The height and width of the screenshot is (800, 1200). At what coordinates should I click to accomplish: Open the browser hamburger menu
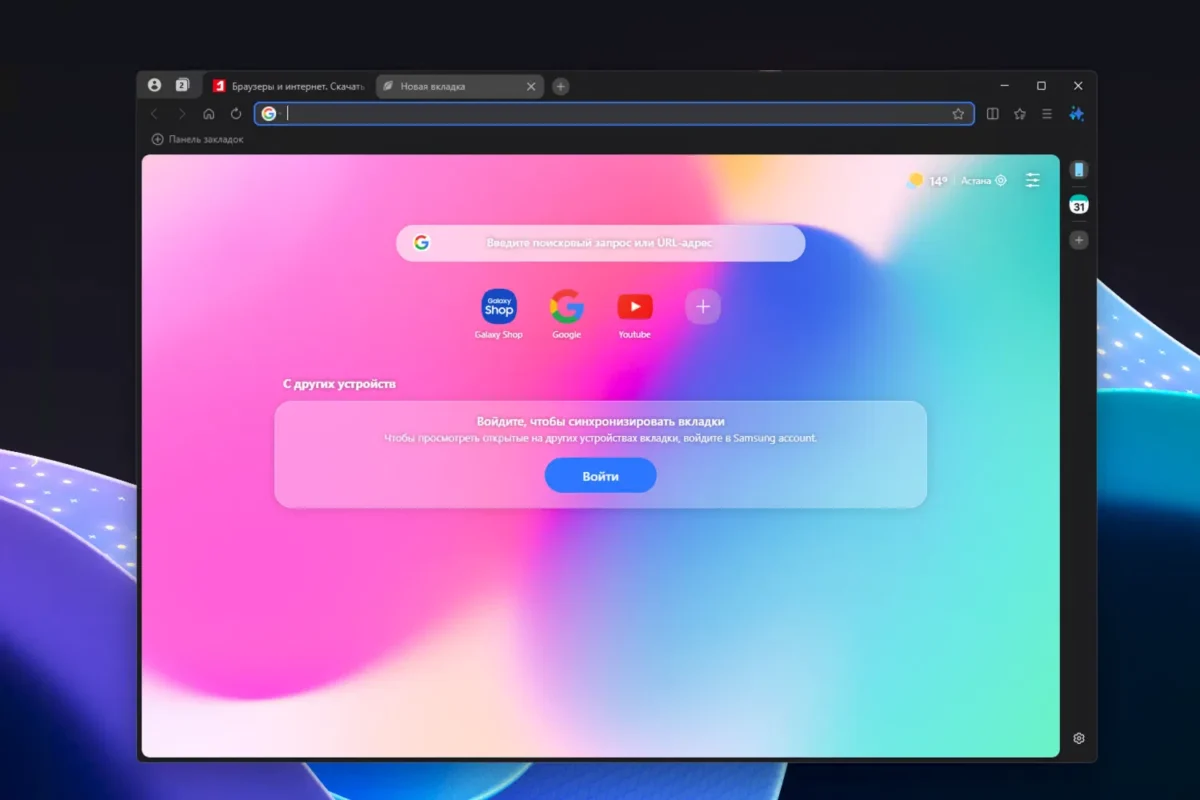click(1046, 114)
